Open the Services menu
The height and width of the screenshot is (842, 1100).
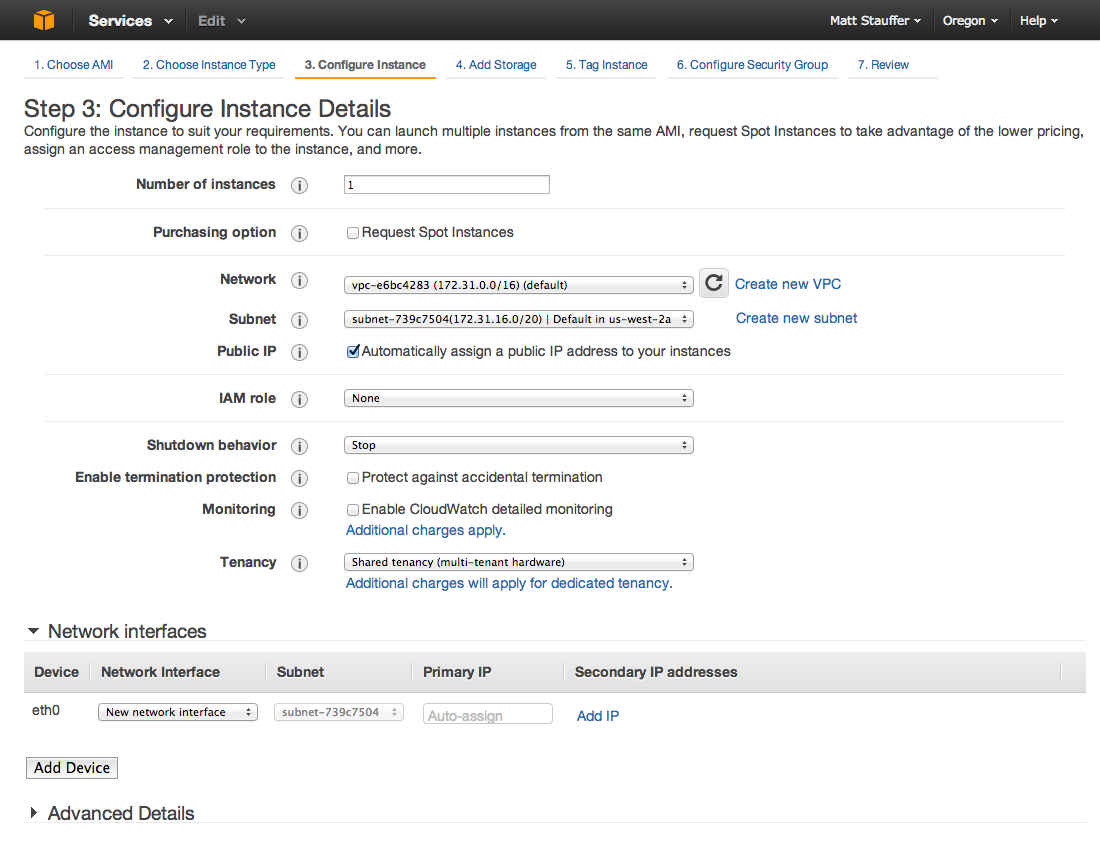(130, 21)
